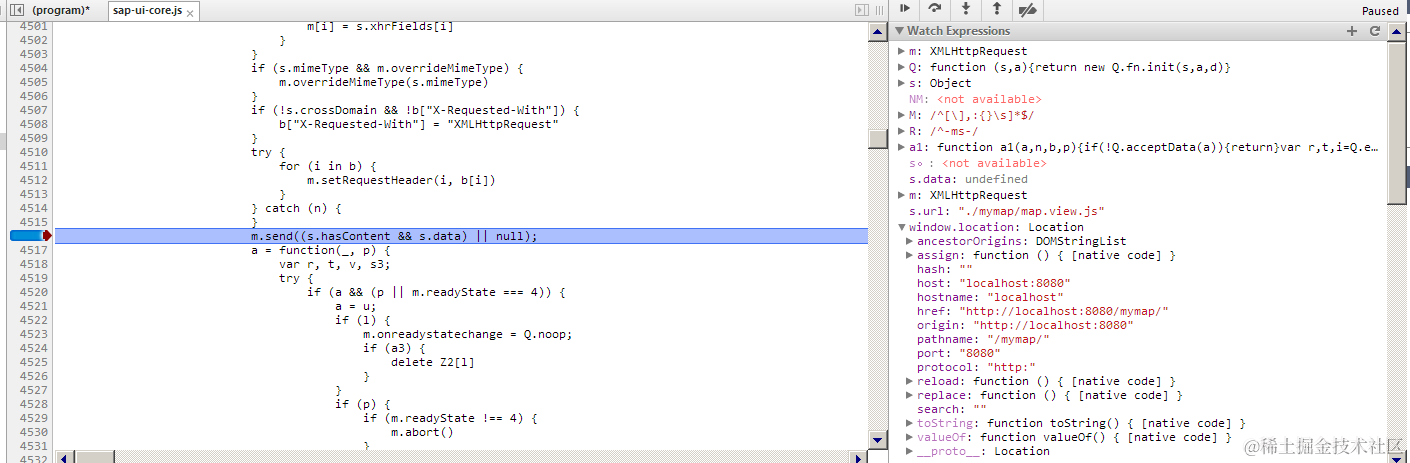Select the 's.data: undefined' watch entry
Image resolution: width=1410 pixels, height=463 pixels.
click(x=968, y=179)
